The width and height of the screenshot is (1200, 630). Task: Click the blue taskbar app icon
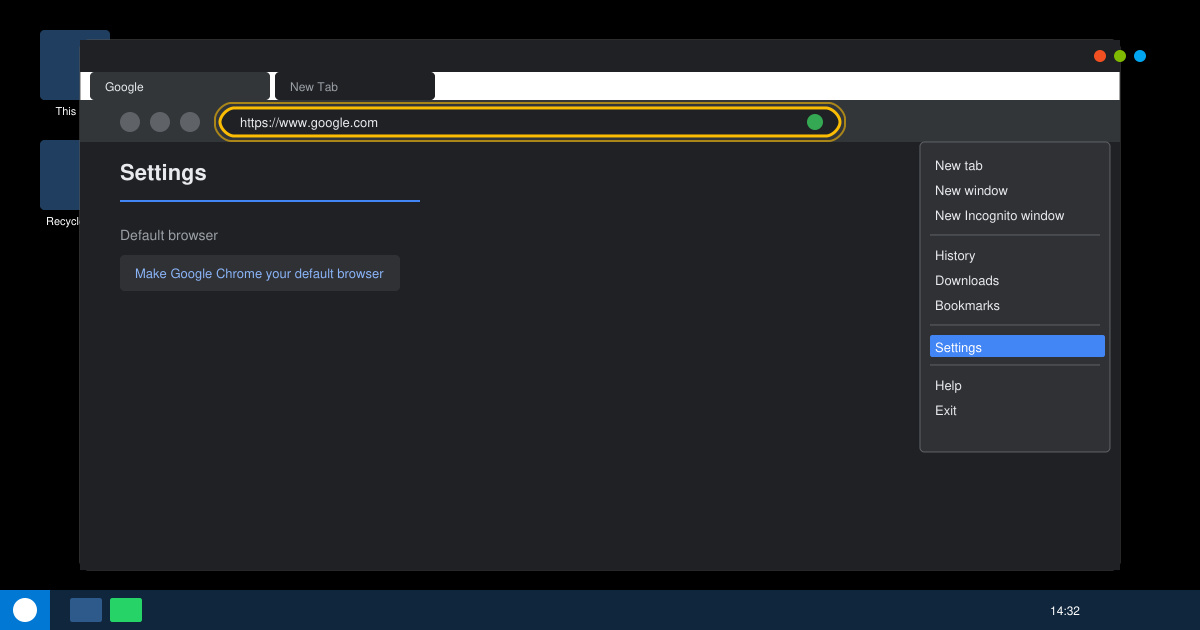[x=86, y=610]
